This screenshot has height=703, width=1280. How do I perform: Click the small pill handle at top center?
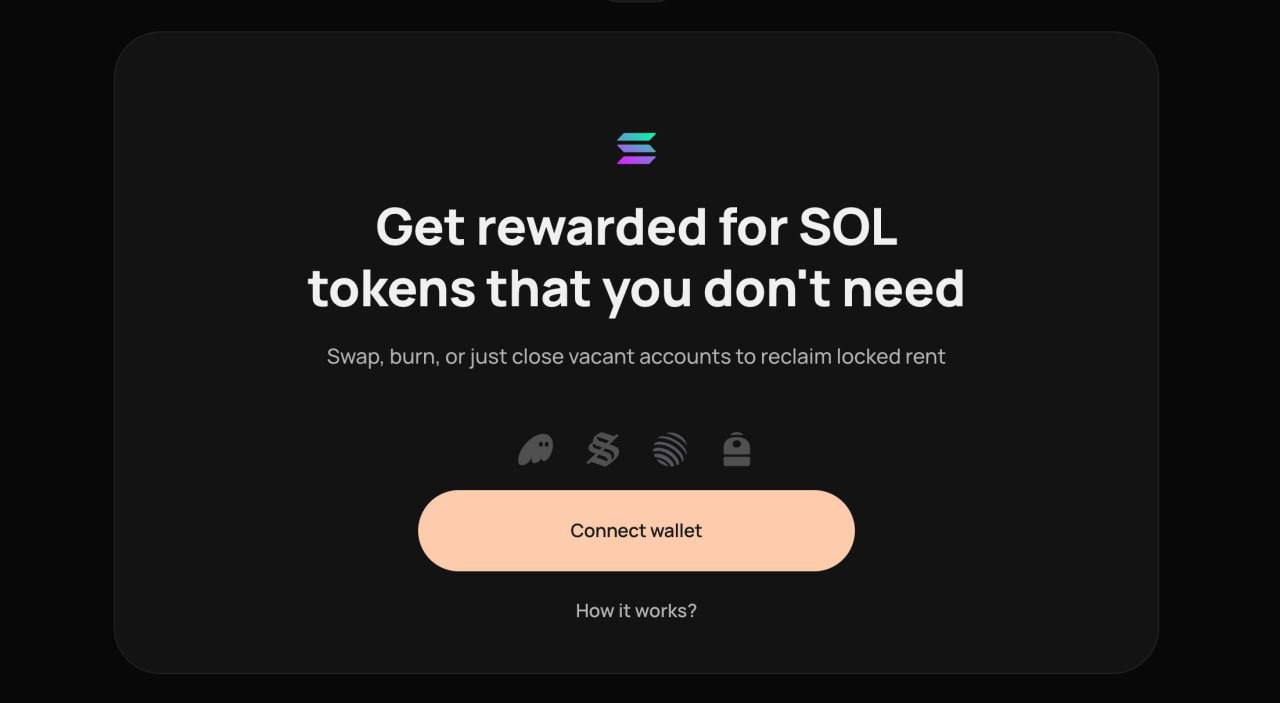coord(636,1)
